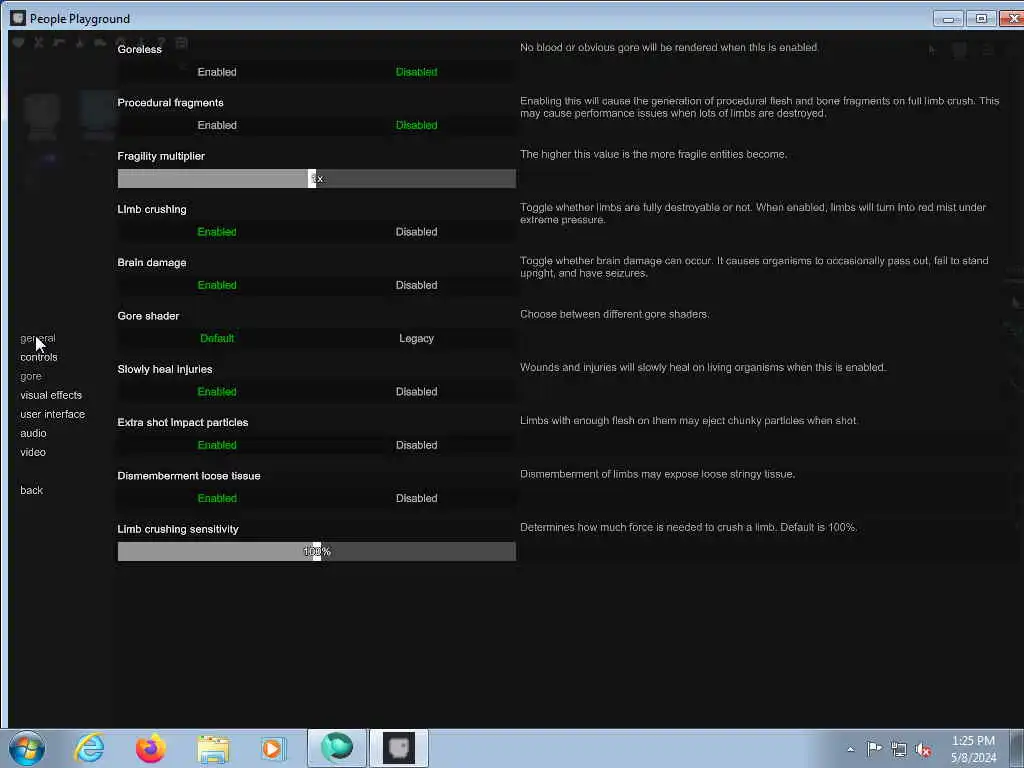Viewport: 1024px width, 768px height.
Task: Set Goreless to Enabled
Action: tap(217, 72)
